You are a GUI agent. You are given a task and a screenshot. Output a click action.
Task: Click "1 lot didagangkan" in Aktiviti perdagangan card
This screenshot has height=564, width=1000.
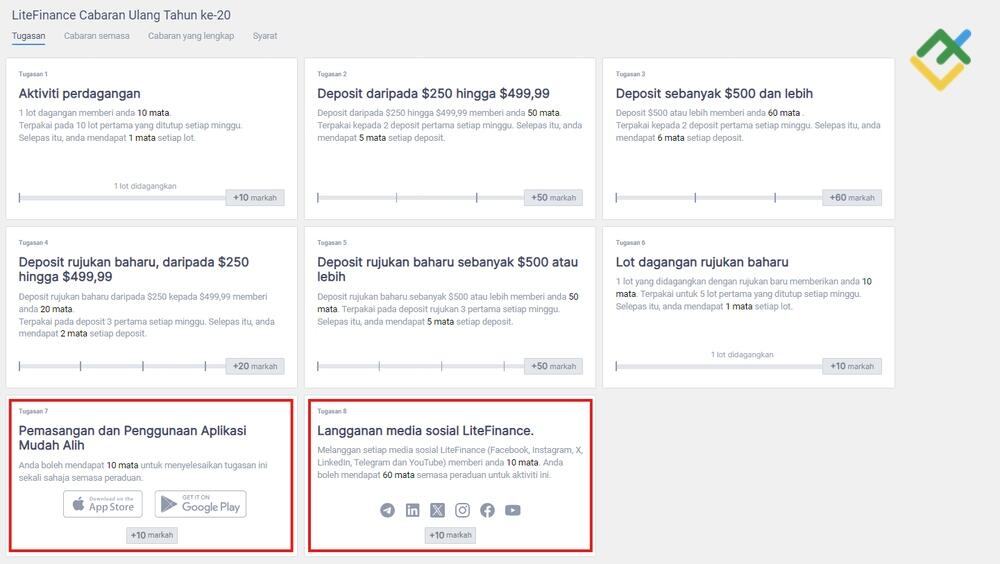145,186
